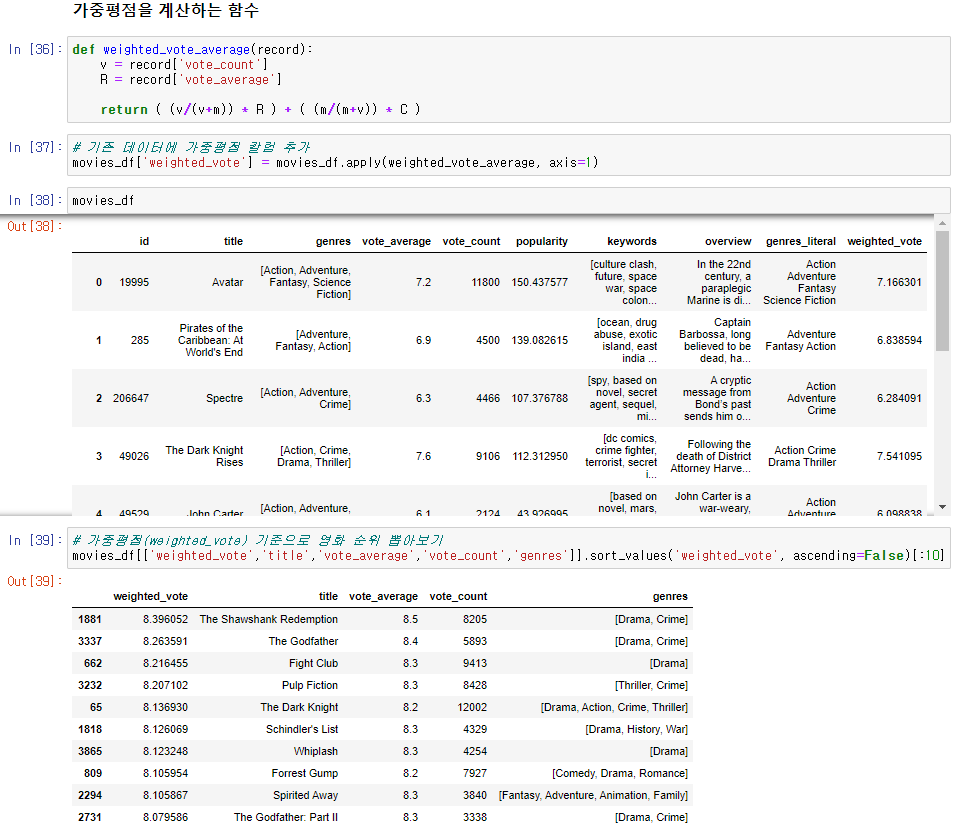Image resolution: width=954 pixels, height=835 pixels.
Task: Click the 'Pulp Fiction' title cell
Action: [310, 685]
